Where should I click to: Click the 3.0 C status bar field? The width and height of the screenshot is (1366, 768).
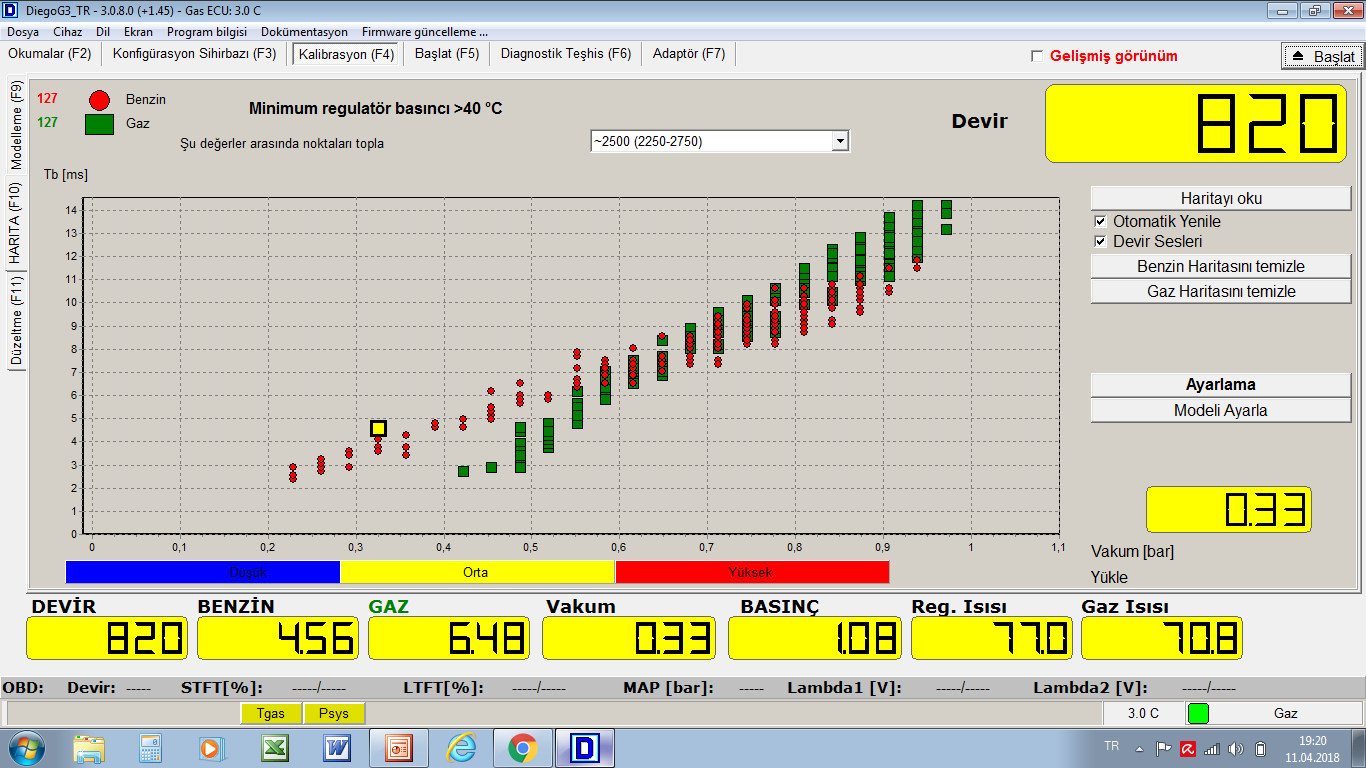pos(1143,713)
